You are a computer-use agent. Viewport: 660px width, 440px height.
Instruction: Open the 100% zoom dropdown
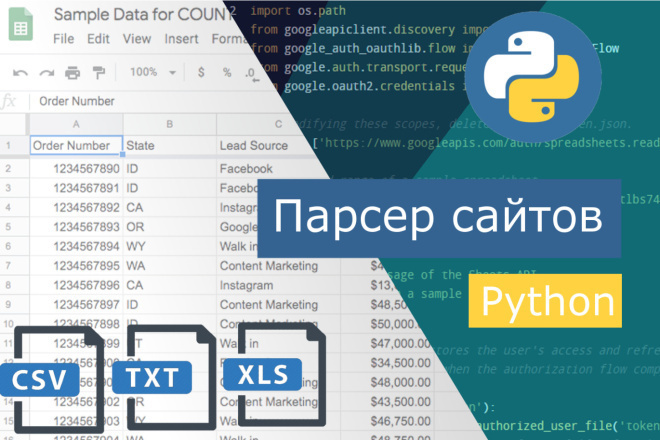pos(152,72)
